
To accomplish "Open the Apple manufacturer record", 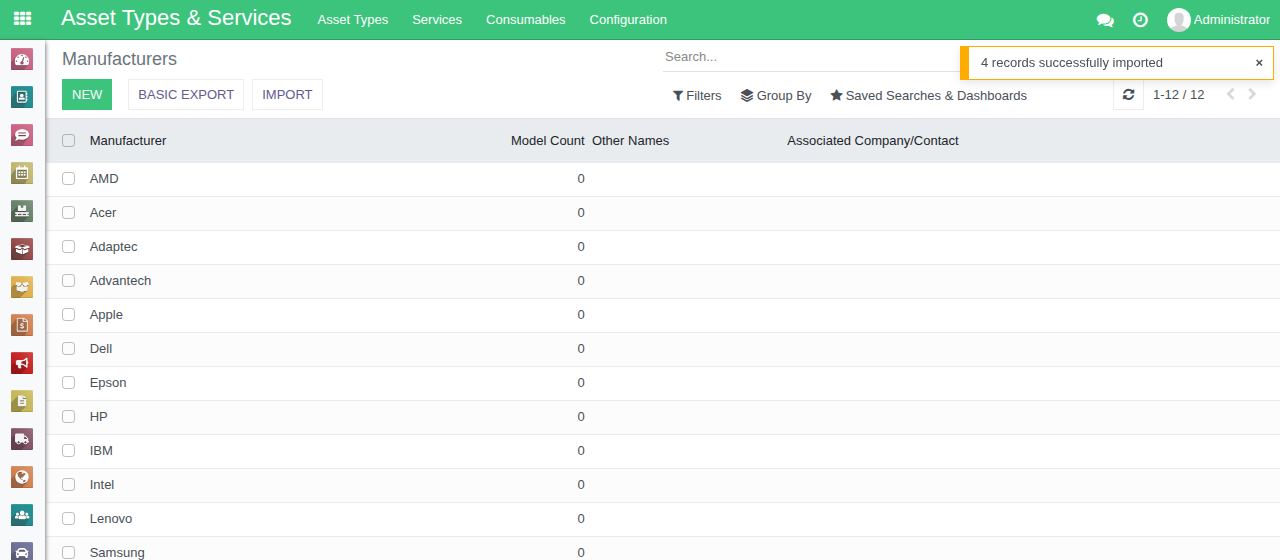I will click(x=106, y=315).
